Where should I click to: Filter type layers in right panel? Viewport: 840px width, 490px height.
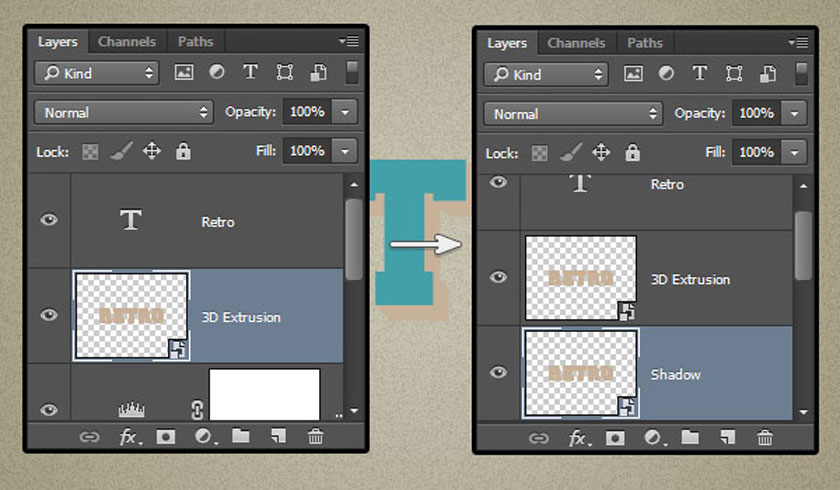(700, 73)
